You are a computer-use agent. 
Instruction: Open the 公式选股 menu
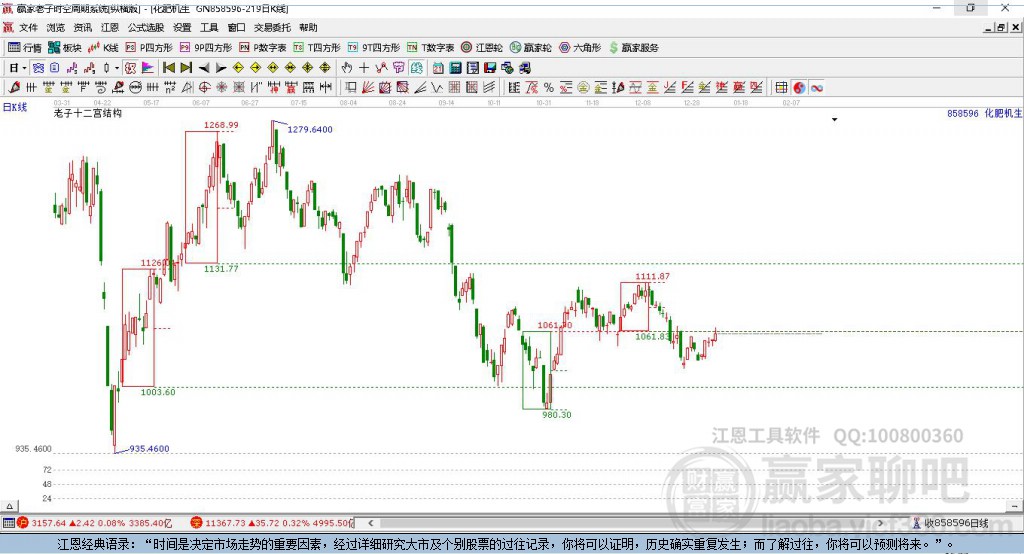[146, 27]
